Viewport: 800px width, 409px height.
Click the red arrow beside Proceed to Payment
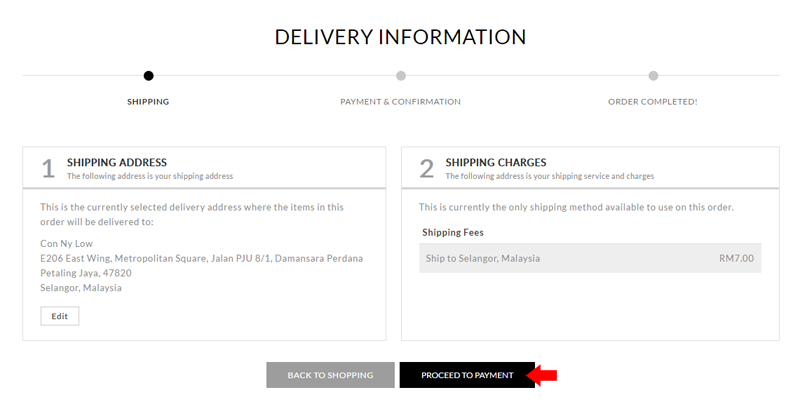coord(541,375)
